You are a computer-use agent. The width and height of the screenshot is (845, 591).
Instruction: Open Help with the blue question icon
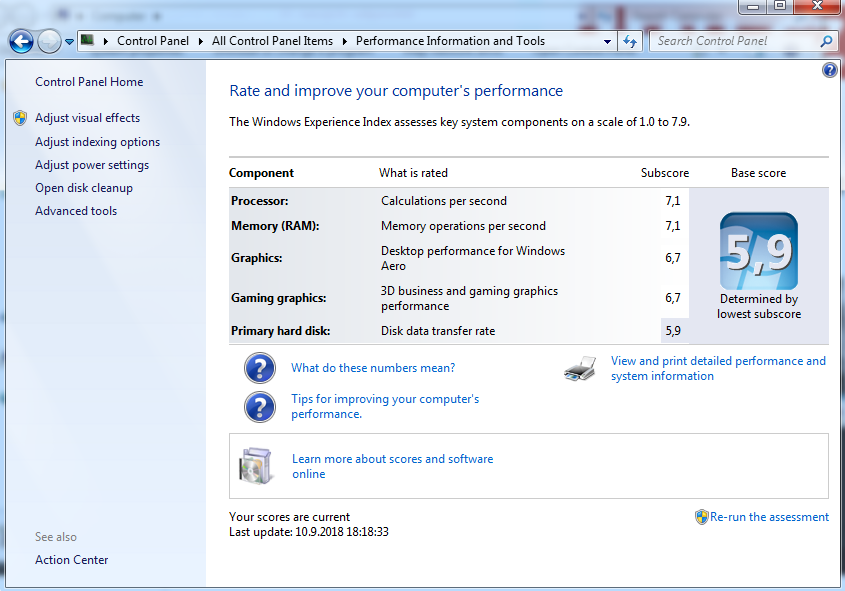[x=829, y=70]
